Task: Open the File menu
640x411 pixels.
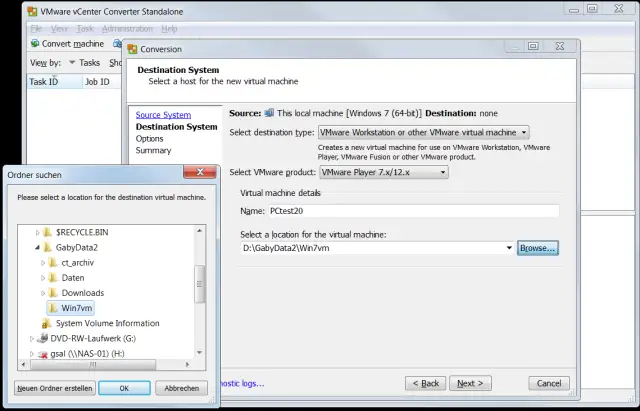Action: (x=36, y=29)
